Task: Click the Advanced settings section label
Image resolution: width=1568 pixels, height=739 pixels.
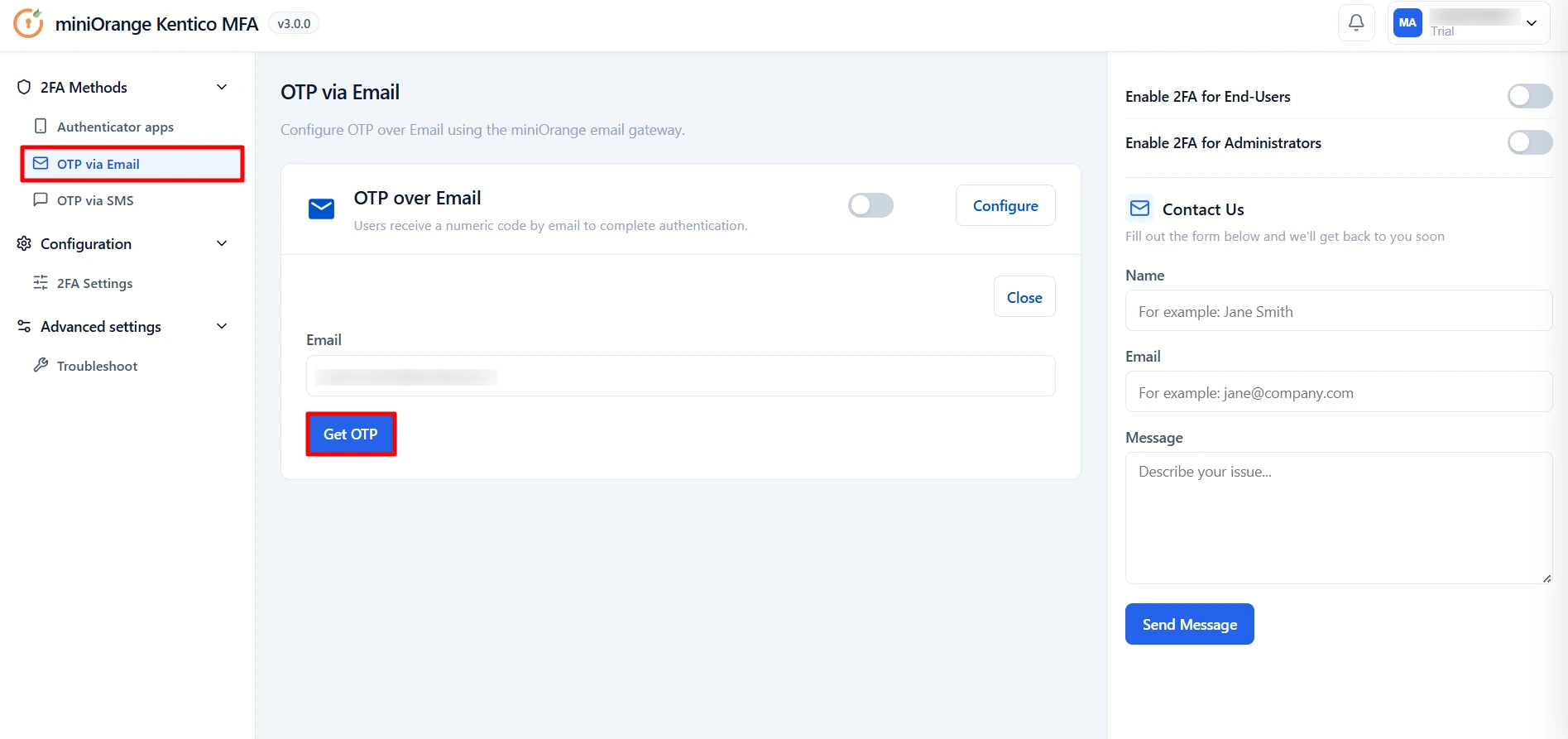Action: click(x=101, y=326)
